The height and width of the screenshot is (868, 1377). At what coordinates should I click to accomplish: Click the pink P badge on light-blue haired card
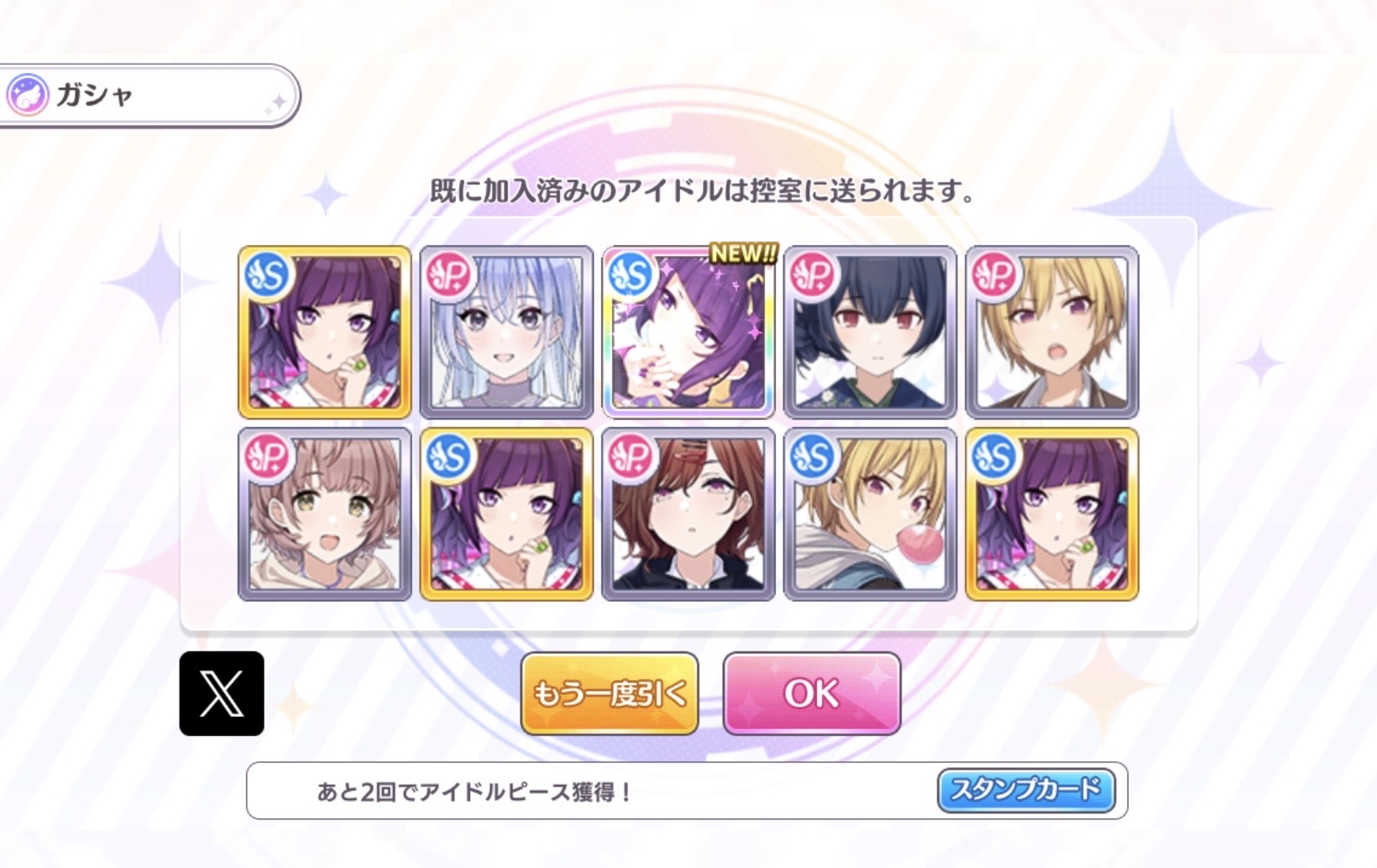[449, 275]
